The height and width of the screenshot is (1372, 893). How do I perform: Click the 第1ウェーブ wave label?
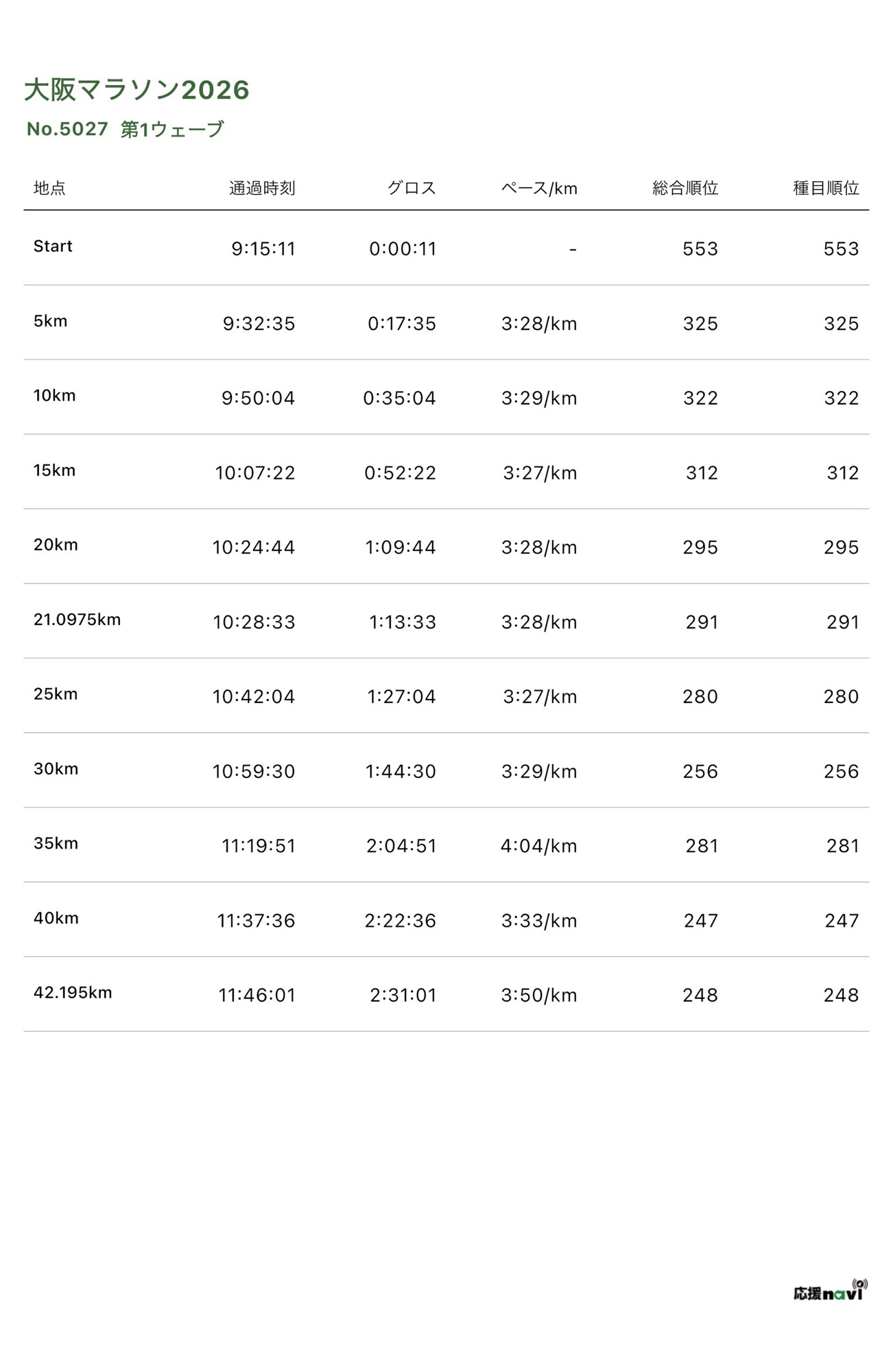point(172,129)
